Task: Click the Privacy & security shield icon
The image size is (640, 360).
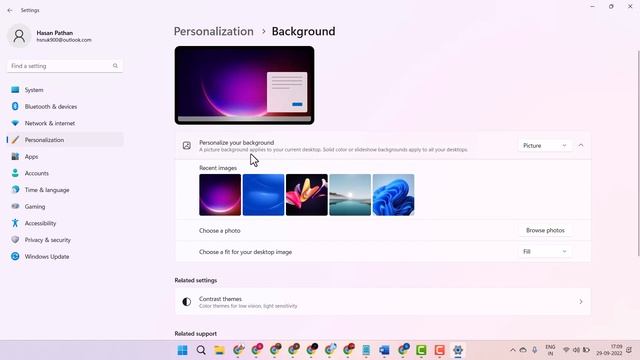Action: (15, 240)
